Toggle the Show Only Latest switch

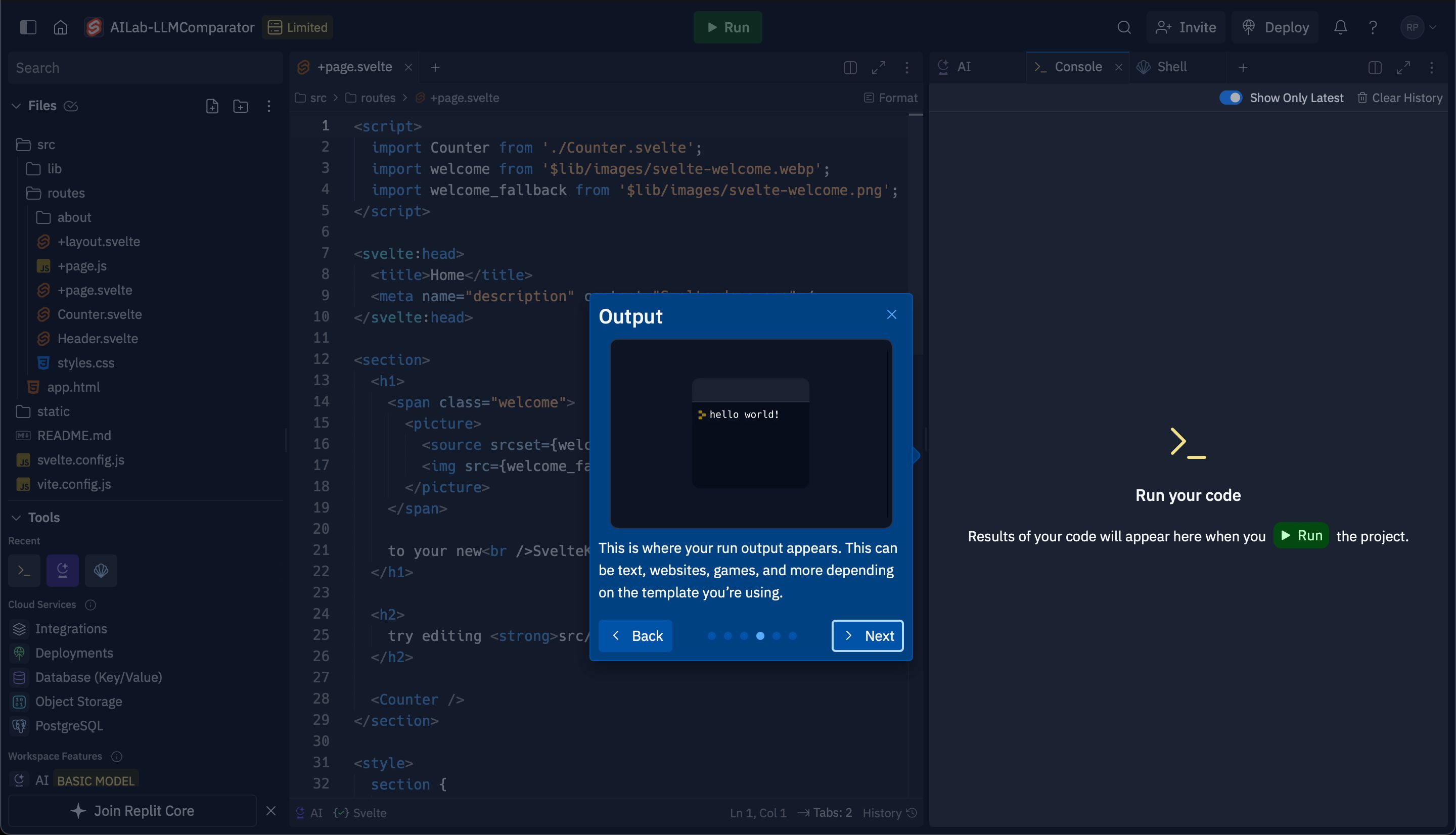[x=1231, y=98]
